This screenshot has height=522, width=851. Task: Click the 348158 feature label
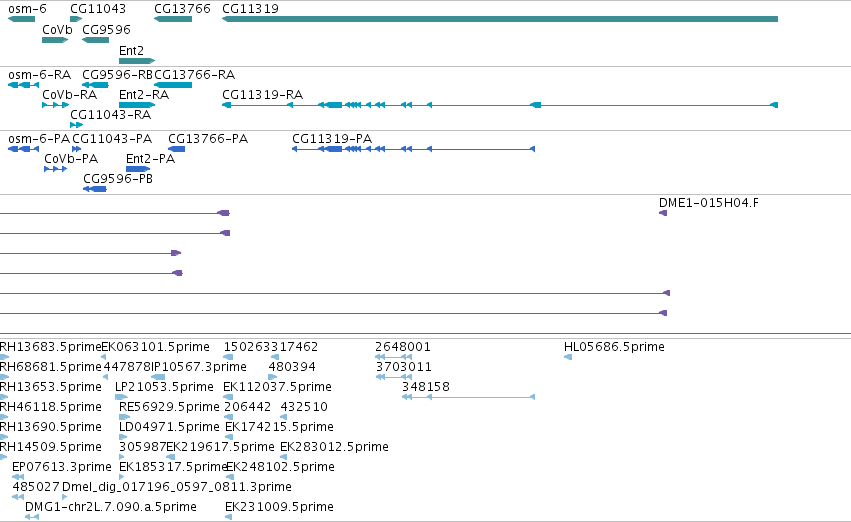click(x=426, y=387)
